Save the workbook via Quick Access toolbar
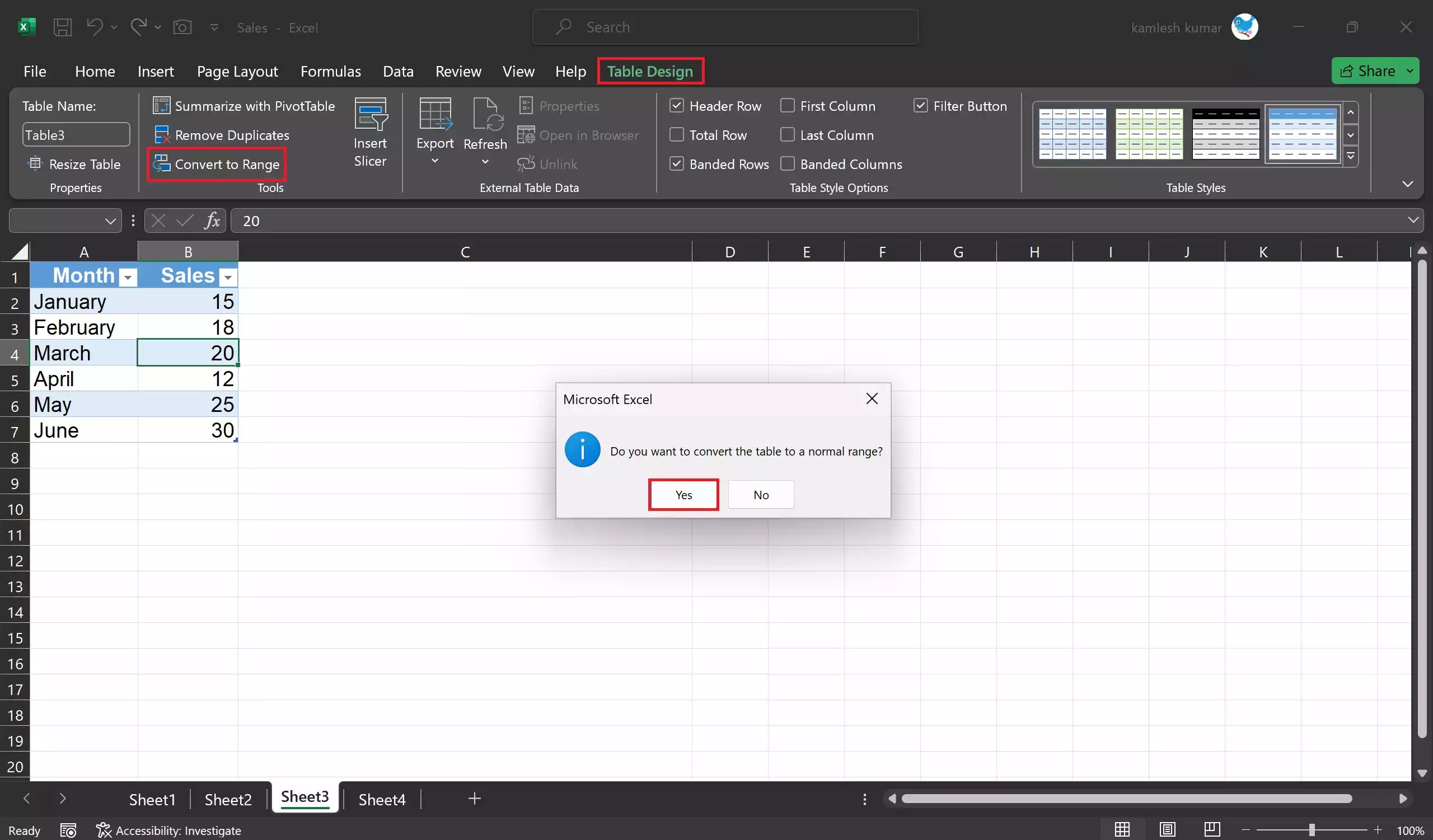 pos(63,27)
